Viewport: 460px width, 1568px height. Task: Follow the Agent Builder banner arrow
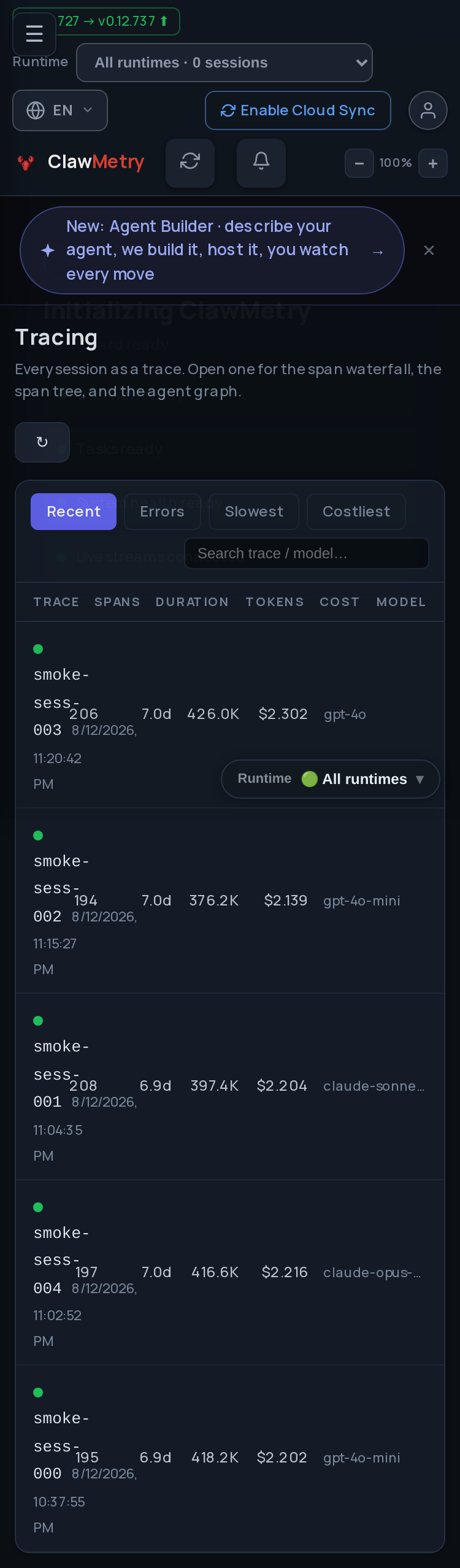[x=378, y=252]
